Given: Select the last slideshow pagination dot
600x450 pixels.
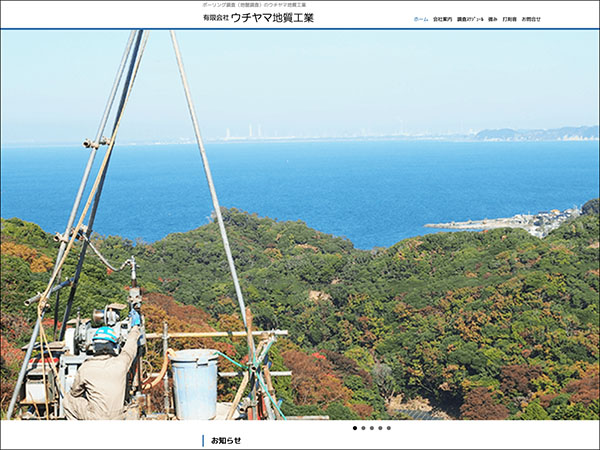Looking at the screenshot, I should (389, 428).
